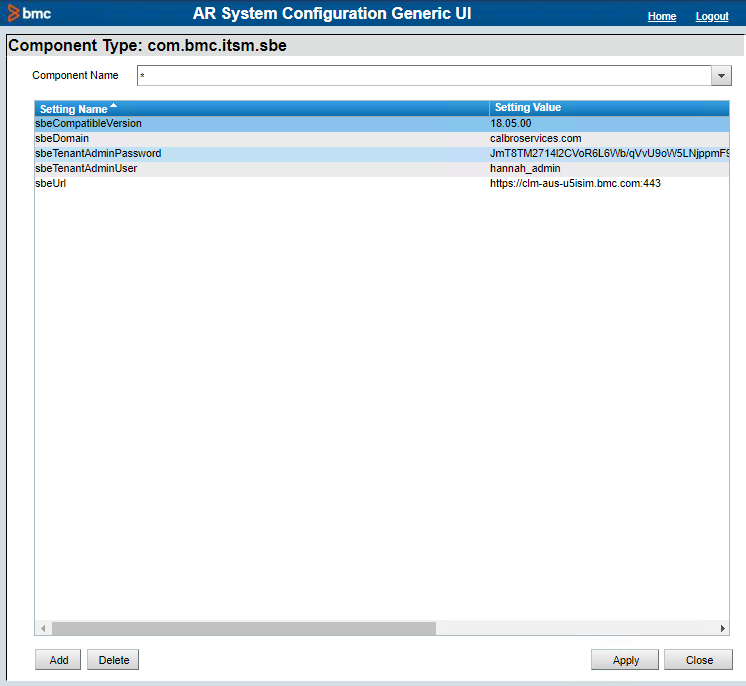Click the Setting Name sort arrow
Screen dimensions: 746x686
coord(113,106)
